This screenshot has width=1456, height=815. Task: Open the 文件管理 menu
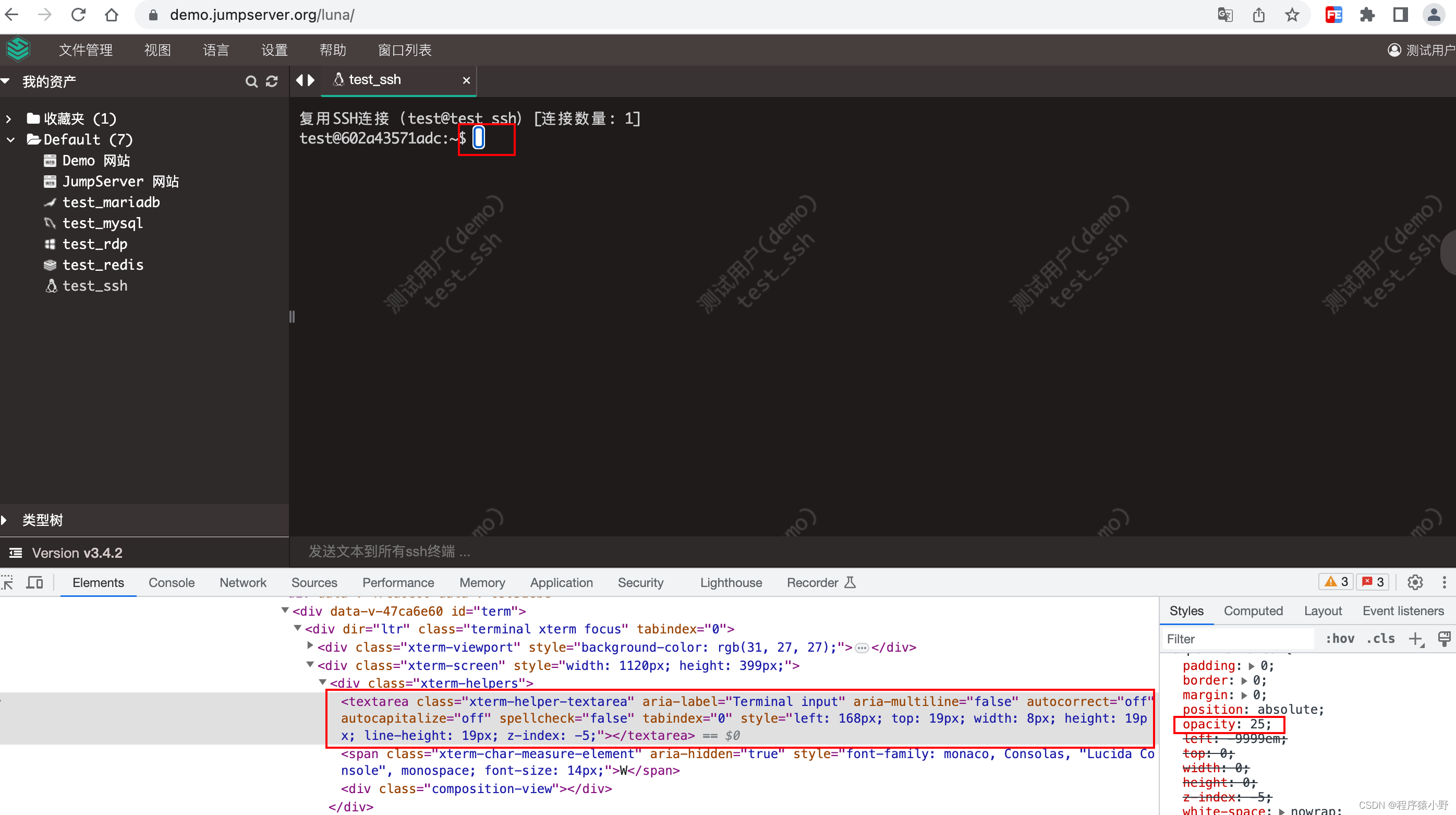86,50
